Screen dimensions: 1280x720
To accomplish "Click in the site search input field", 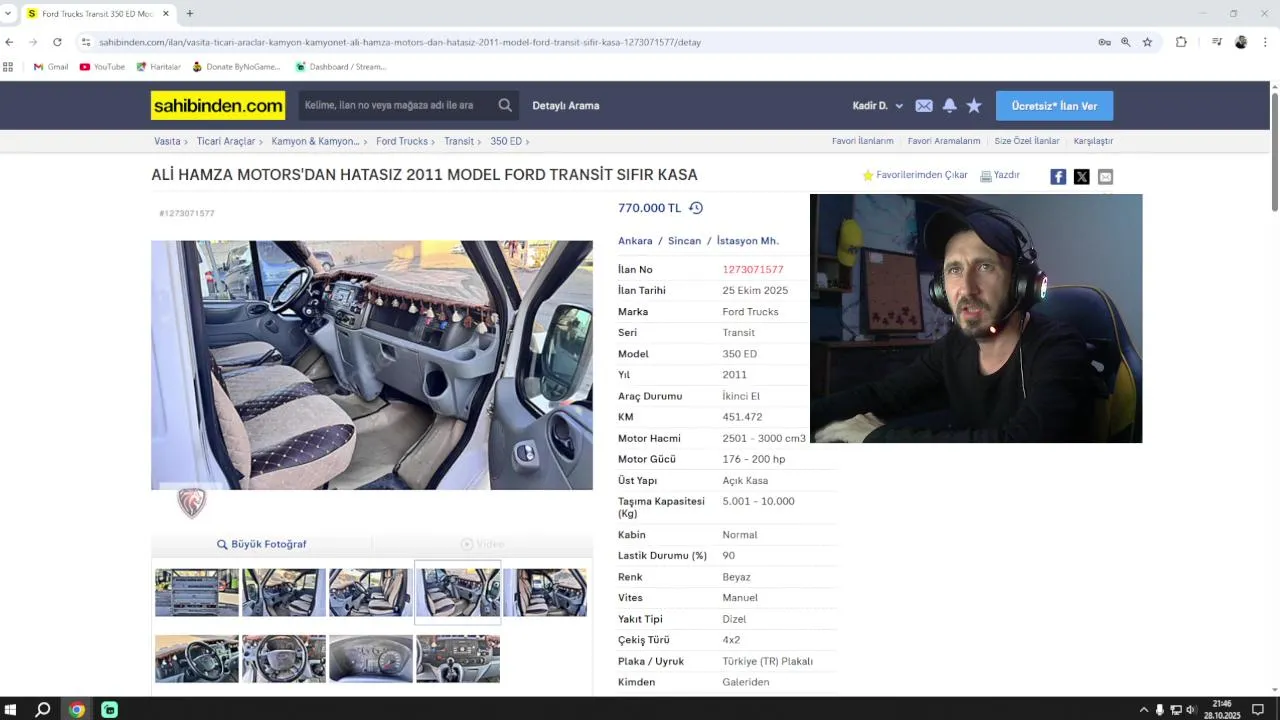I will click(x=396, y=105).
